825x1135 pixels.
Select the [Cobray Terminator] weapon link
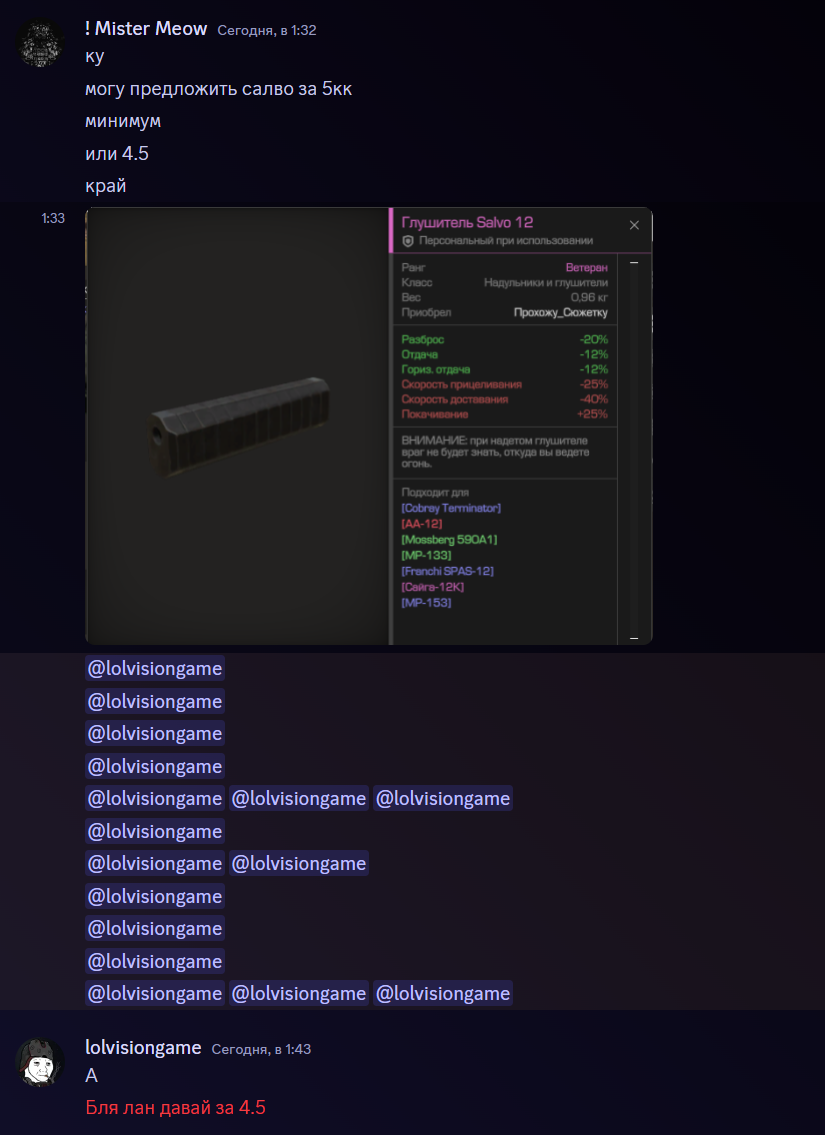(451, 508)
